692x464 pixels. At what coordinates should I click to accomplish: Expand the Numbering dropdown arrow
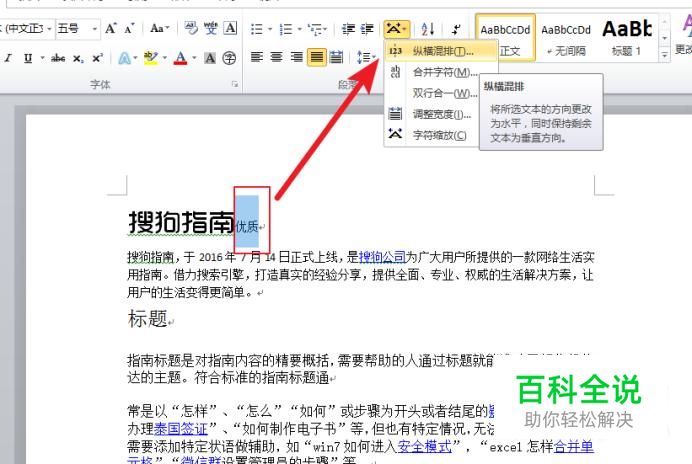pyautogui.click(x=299, y=30)
